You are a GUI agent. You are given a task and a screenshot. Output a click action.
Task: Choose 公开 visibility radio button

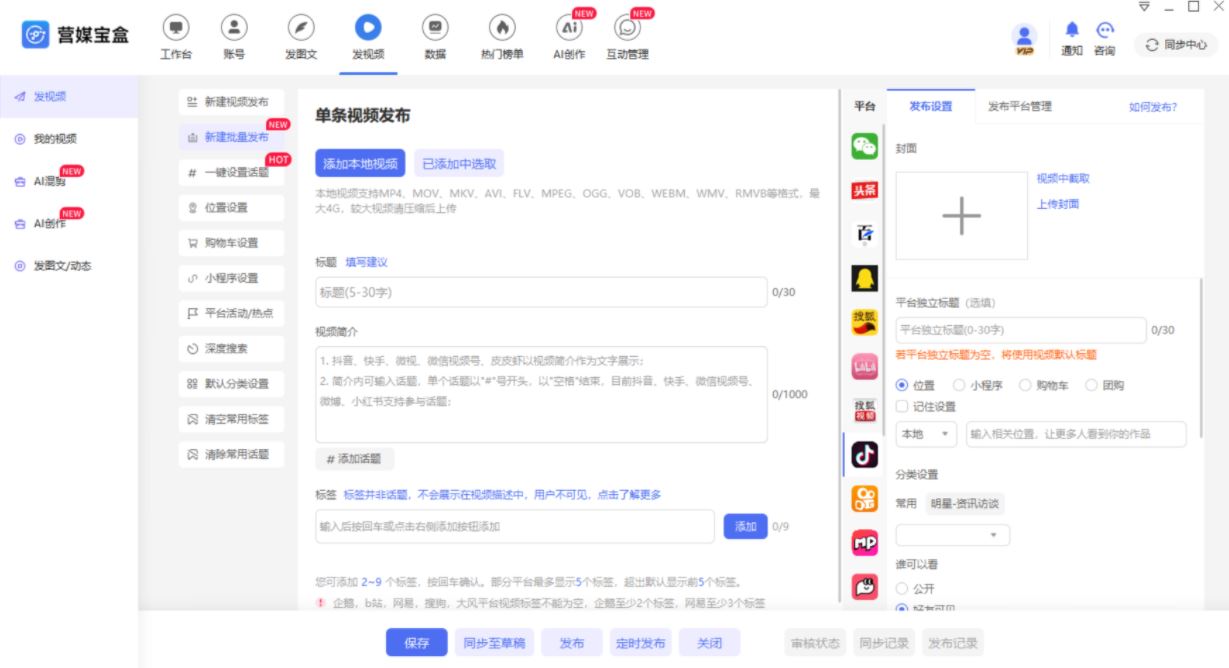[x=902, y=589]
